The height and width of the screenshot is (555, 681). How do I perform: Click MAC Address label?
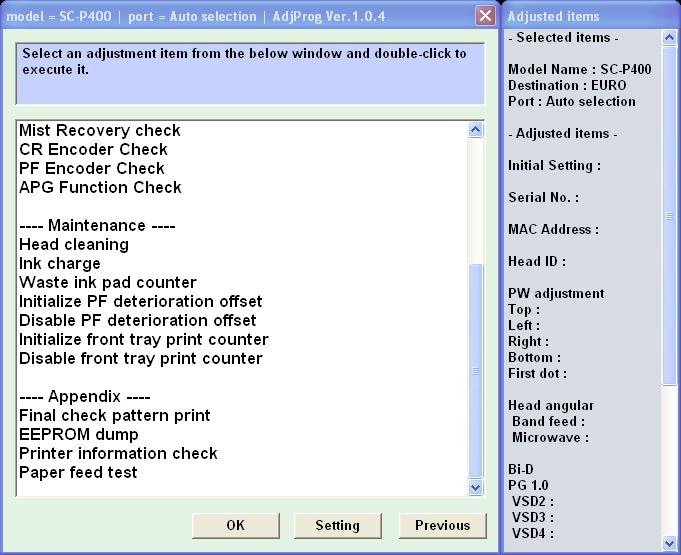pos(554,230)
